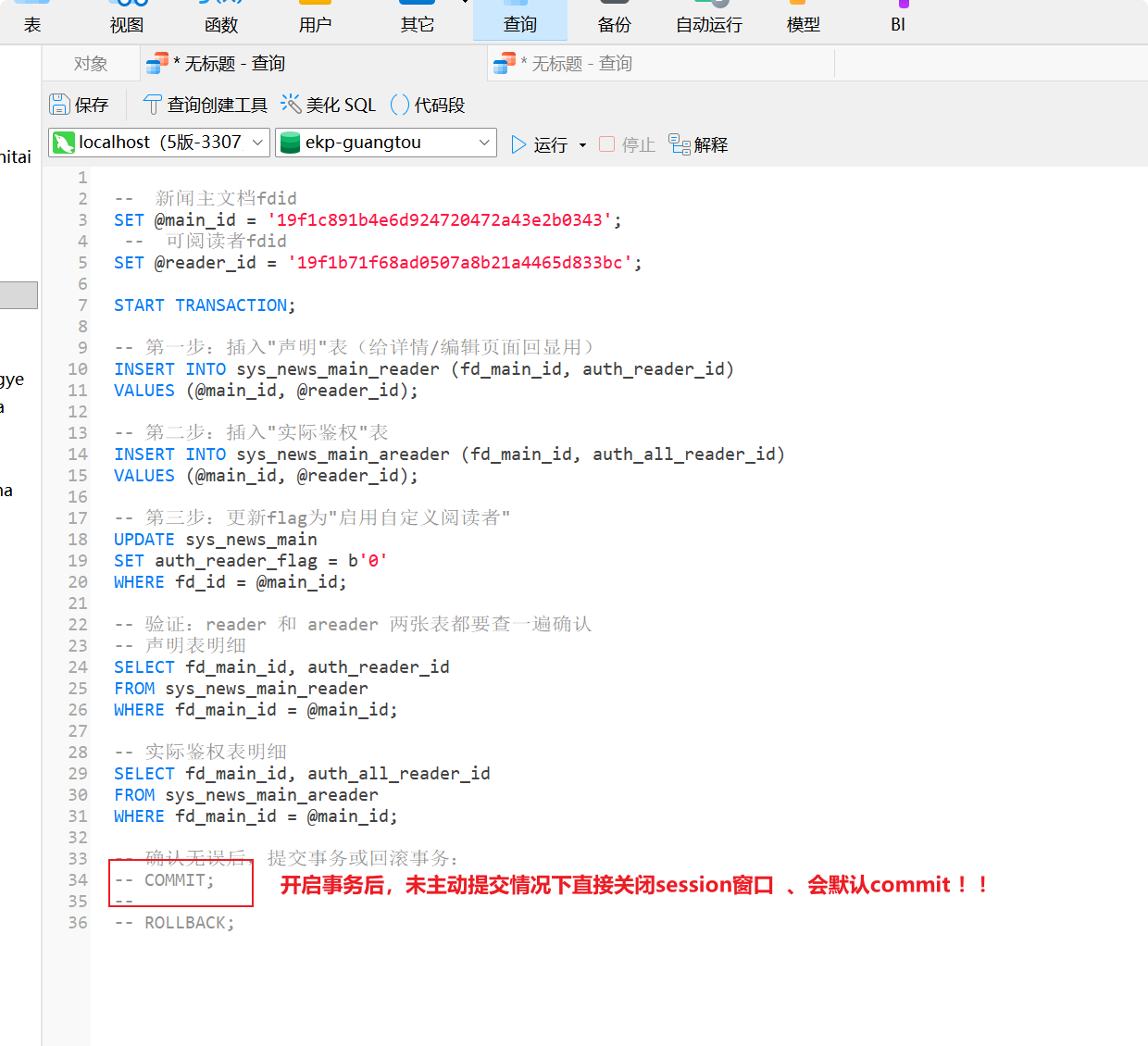Click the 解释 (Explain) button
Screen dimensions: 1148x1046
[699, 144]
